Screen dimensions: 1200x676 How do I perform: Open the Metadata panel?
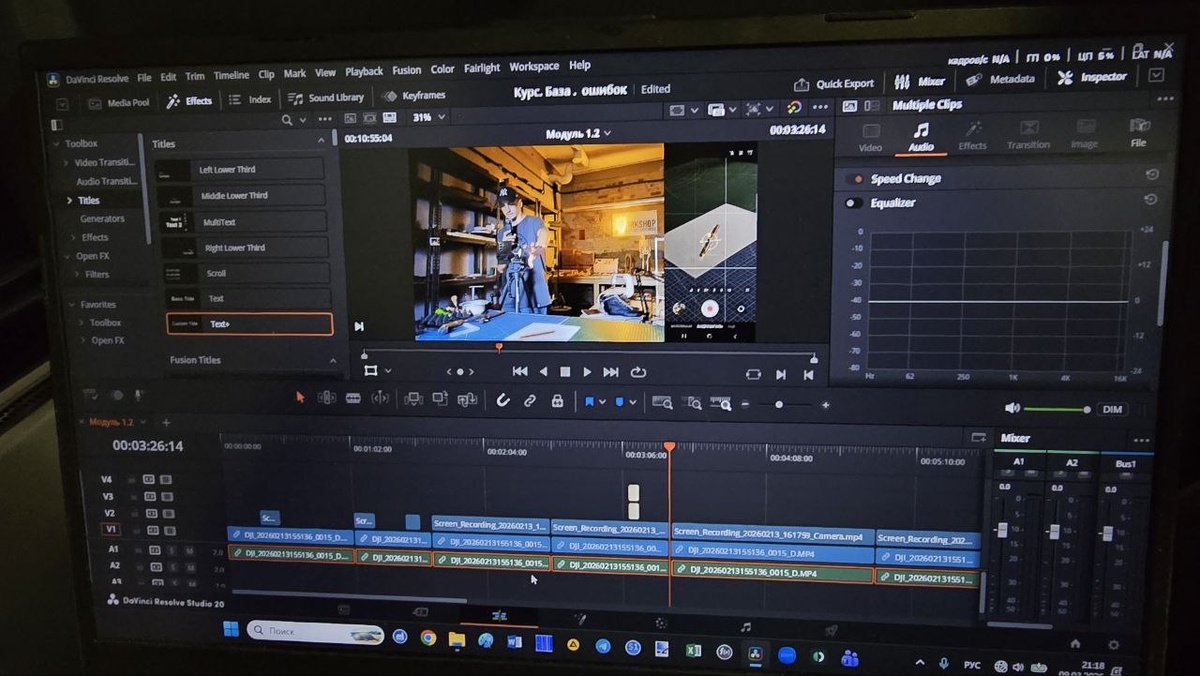pyautogui.click(x=1001, y=79)
